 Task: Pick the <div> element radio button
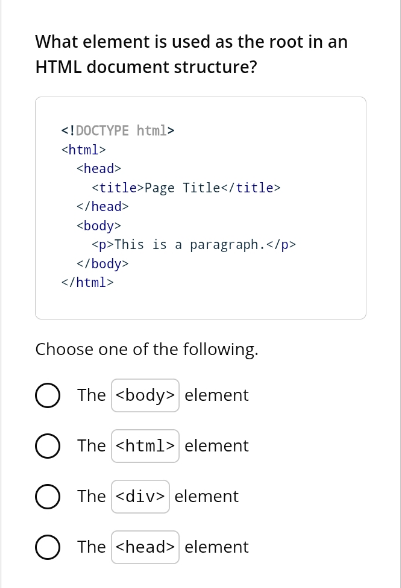coord(48,496)
